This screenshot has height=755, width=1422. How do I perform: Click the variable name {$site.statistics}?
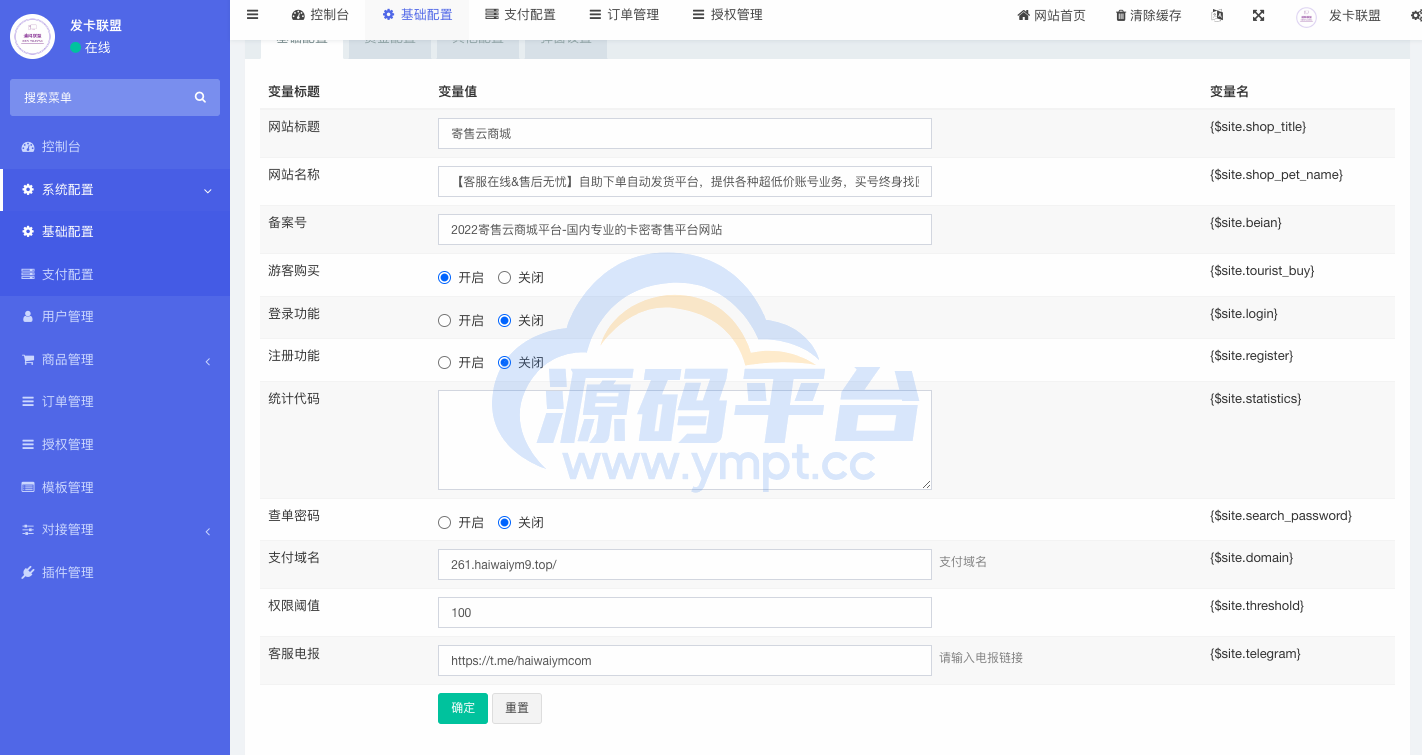[x=1256, y=399]
